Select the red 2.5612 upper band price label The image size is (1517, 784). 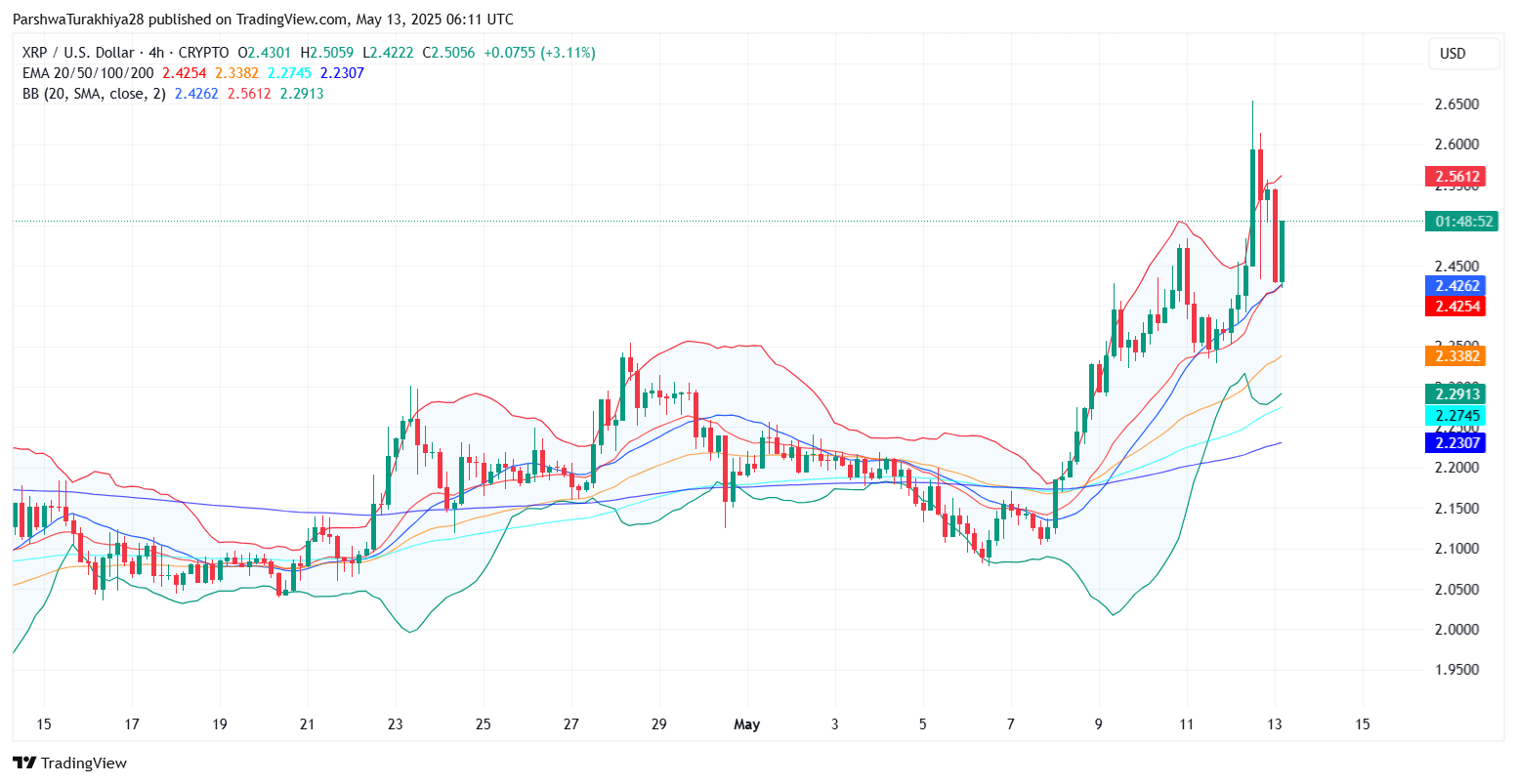[x=1455, y=177]
